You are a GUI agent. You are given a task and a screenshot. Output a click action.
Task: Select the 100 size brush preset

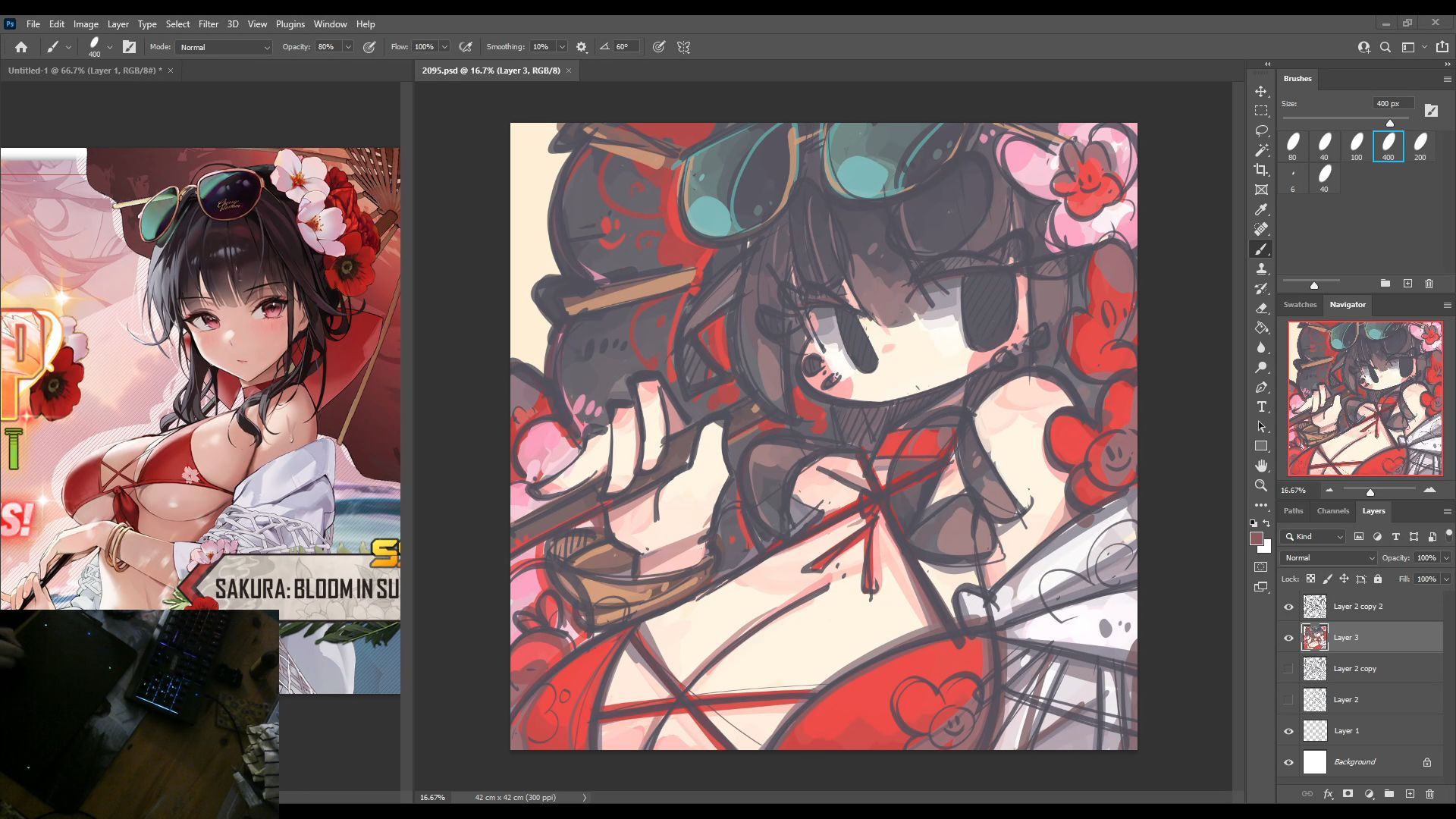1356,146
